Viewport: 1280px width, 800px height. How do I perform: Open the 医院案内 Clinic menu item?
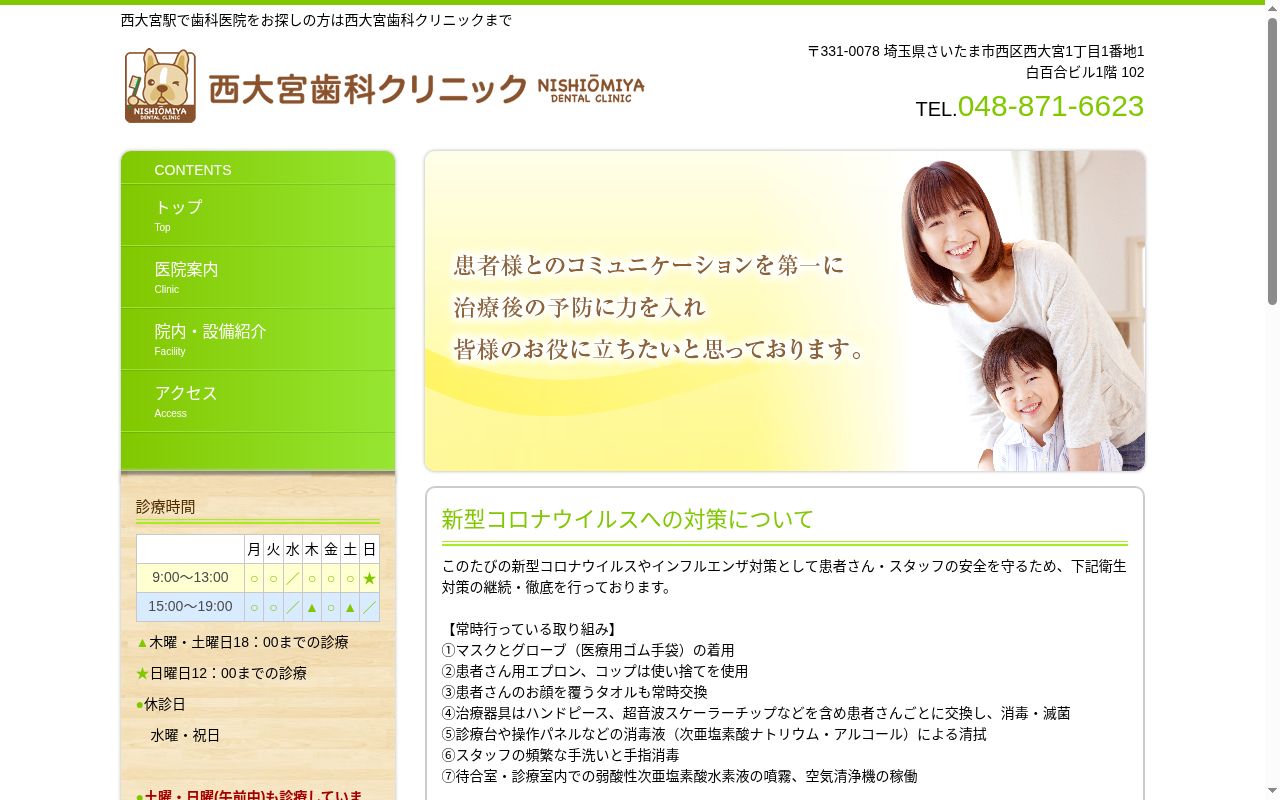(258, 278)
